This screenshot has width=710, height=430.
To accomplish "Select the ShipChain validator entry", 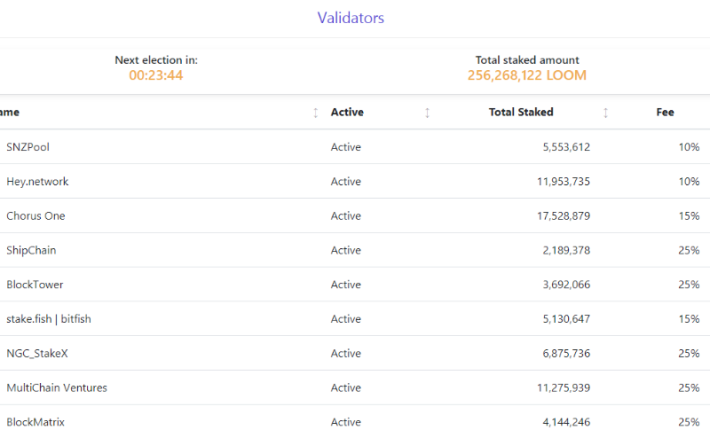I will [29, 250].
